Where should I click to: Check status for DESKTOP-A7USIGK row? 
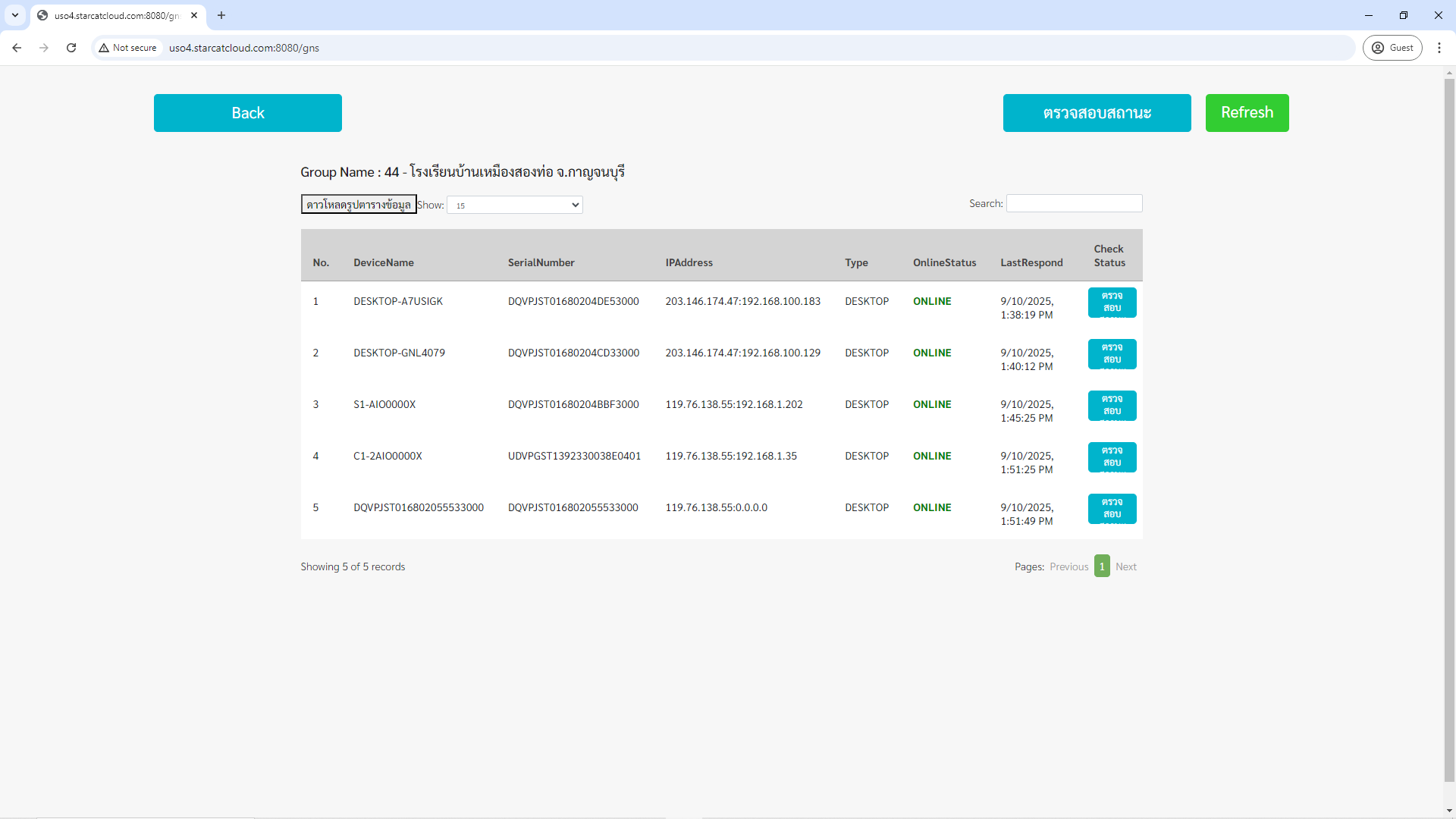click(x=1111, y=303)
